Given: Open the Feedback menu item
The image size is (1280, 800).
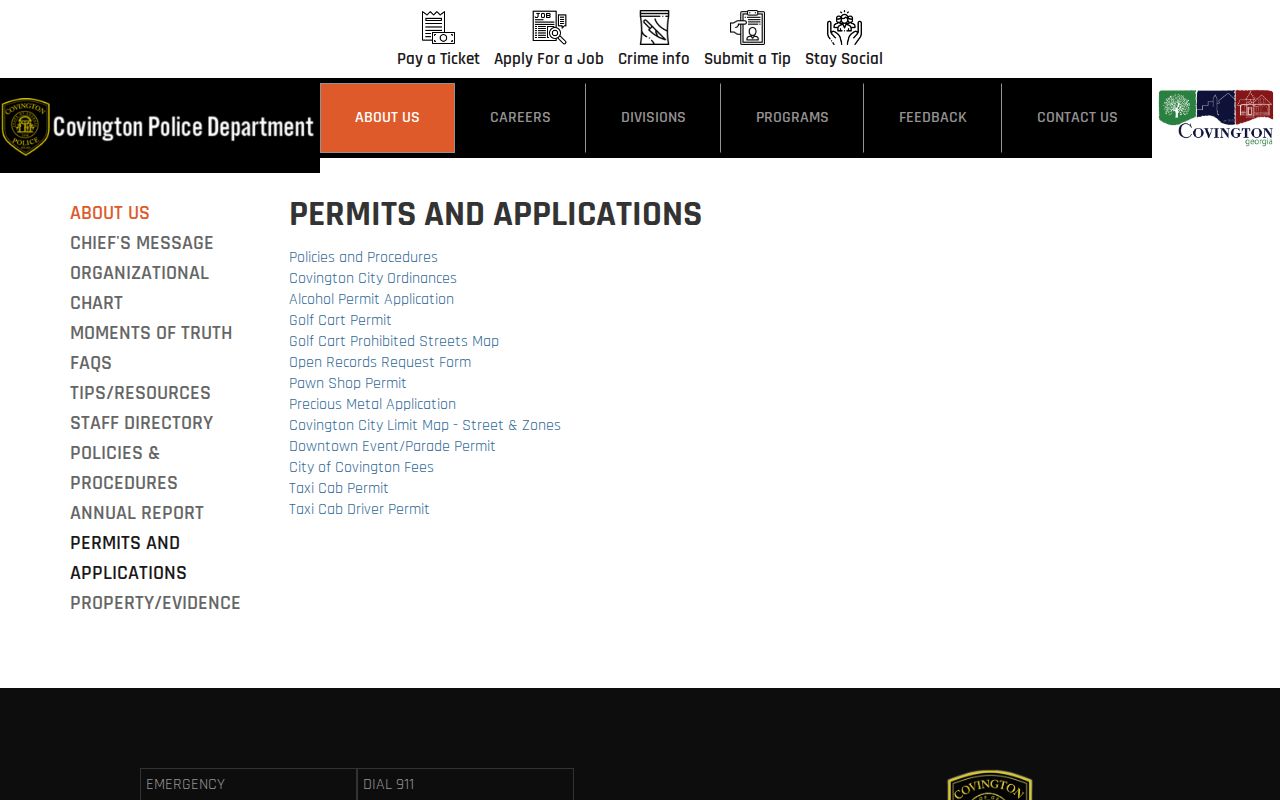Looking at the screenshot, I should coord(933,118).
